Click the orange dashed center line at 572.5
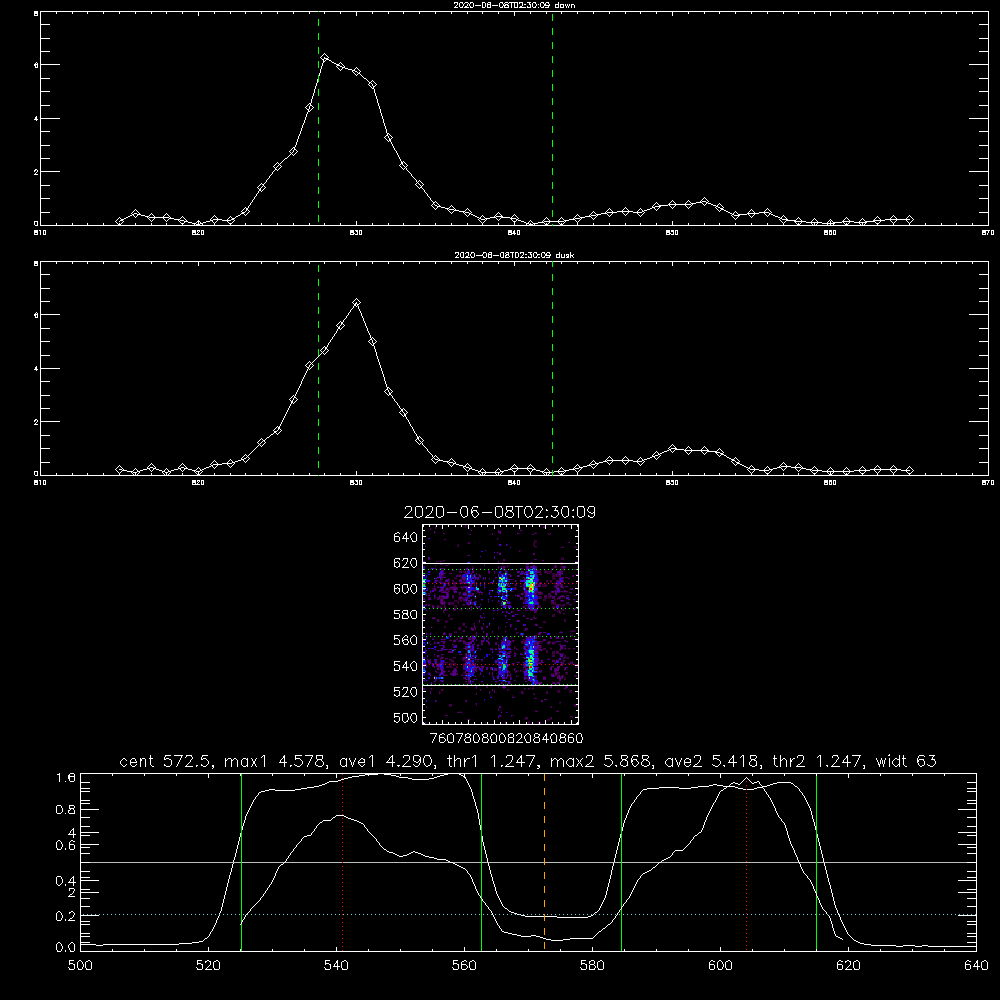The height and width of the screenshot is (1000, 1000). pyautogui.click(x=544, y=862)
